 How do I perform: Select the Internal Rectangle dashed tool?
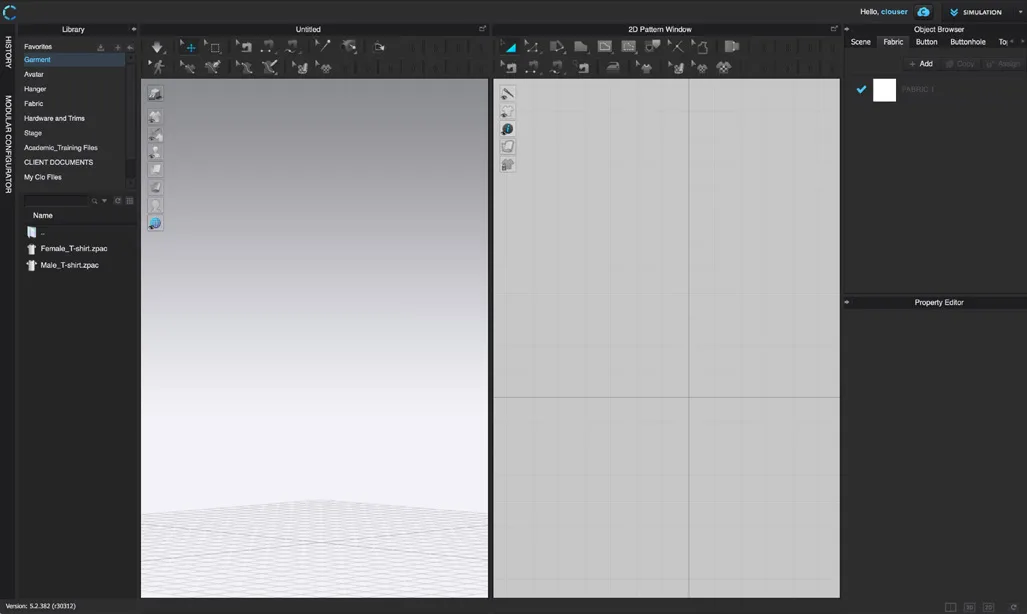point(629,47)
